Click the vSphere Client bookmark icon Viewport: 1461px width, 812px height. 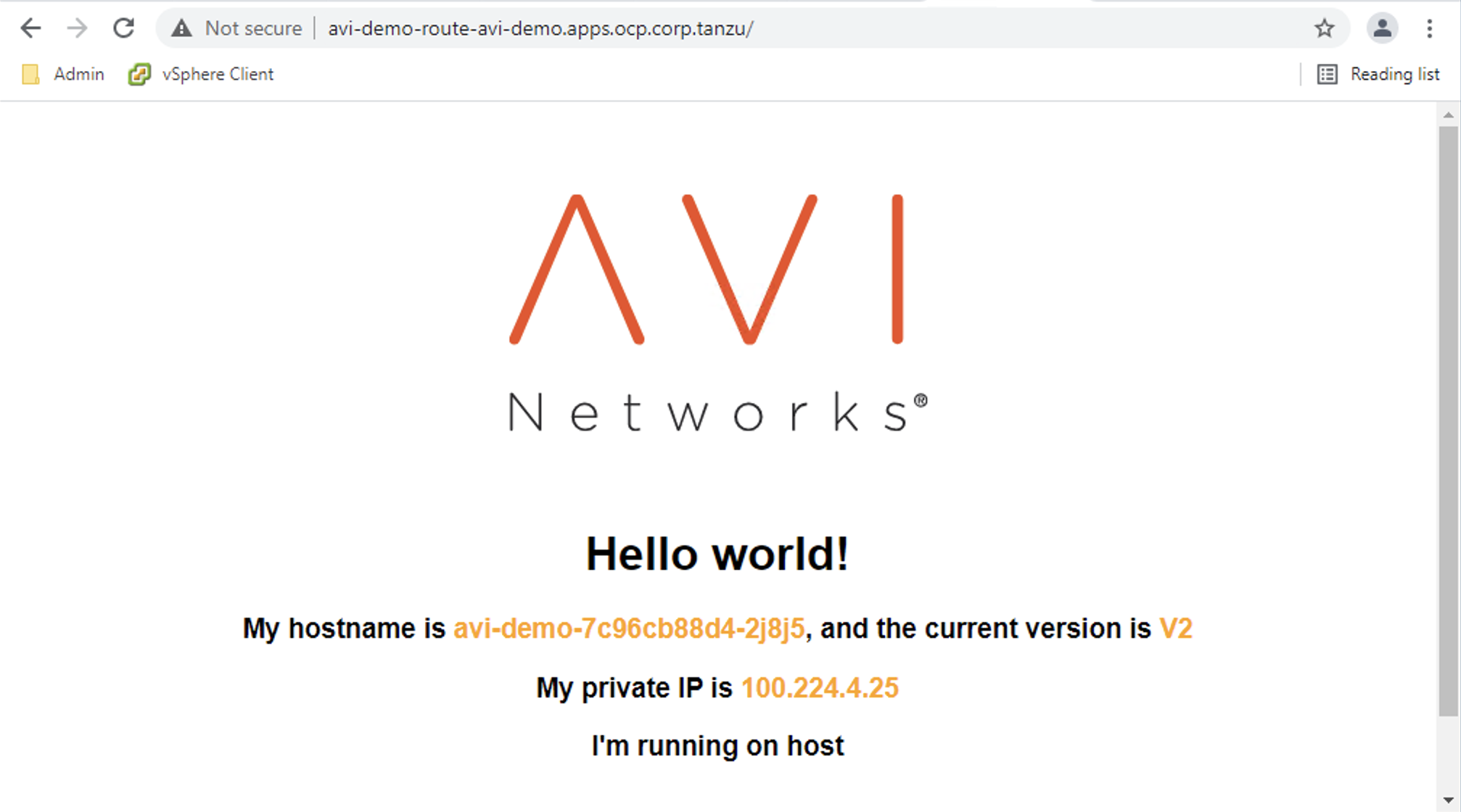click(x=139, y=74)
